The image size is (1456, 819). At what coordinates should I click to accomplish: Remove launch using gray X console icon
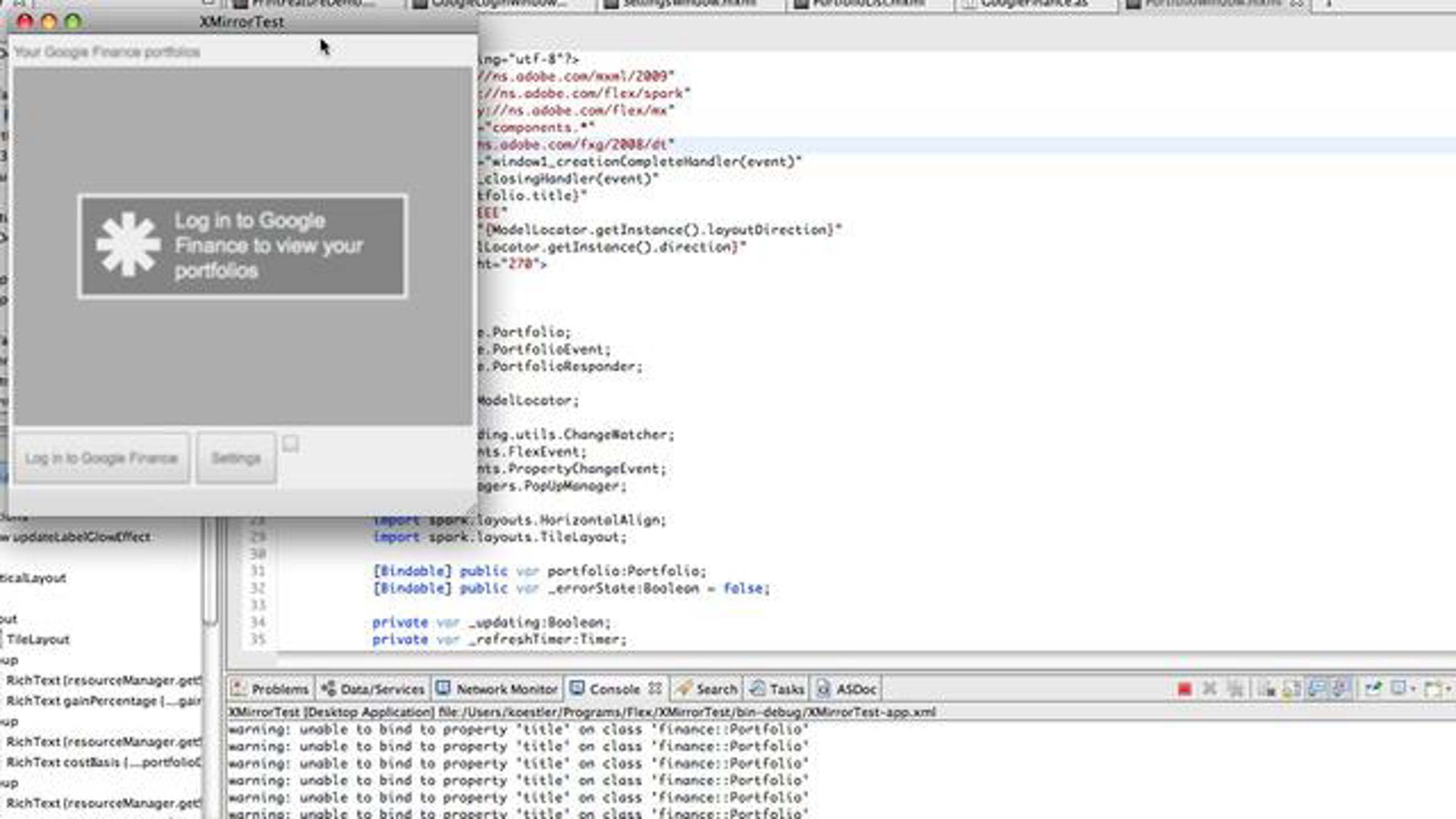click(x=1210, y=689)
